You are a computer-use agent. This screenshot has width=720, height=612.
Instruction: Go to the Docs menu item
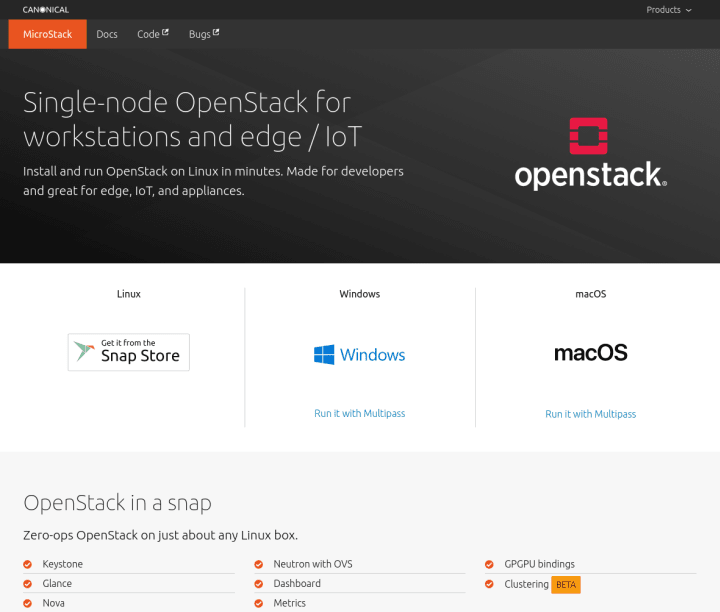(x=107, y=34)
